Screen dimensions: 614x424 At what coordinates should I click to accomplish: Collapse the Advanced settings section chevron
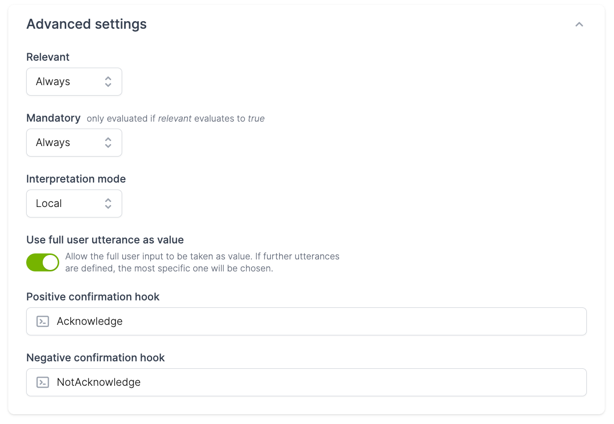click(579, 25)
